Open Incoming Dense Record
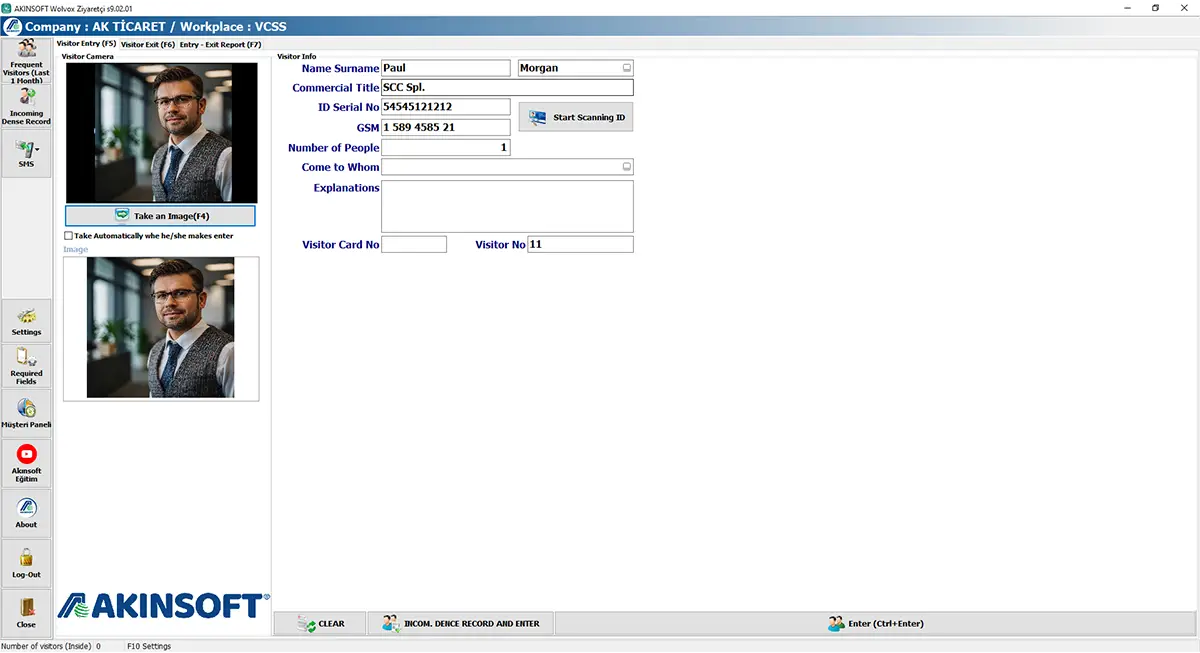Screen dimensions: 1200x653 click(26, 106)
